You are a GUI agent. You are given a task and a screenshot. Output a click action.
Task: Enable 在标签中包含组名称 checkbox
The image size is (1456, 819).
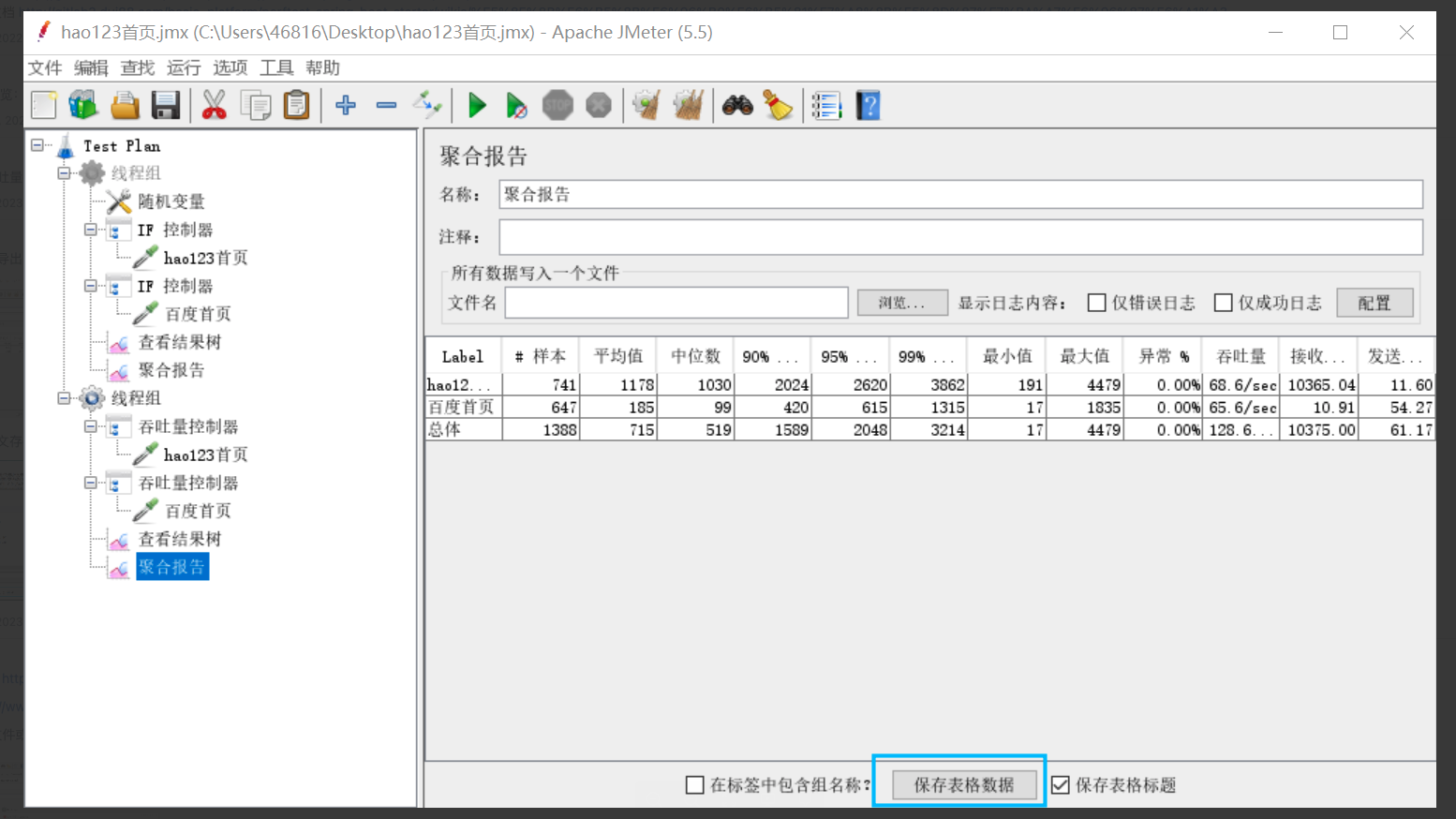click(694, 785)
